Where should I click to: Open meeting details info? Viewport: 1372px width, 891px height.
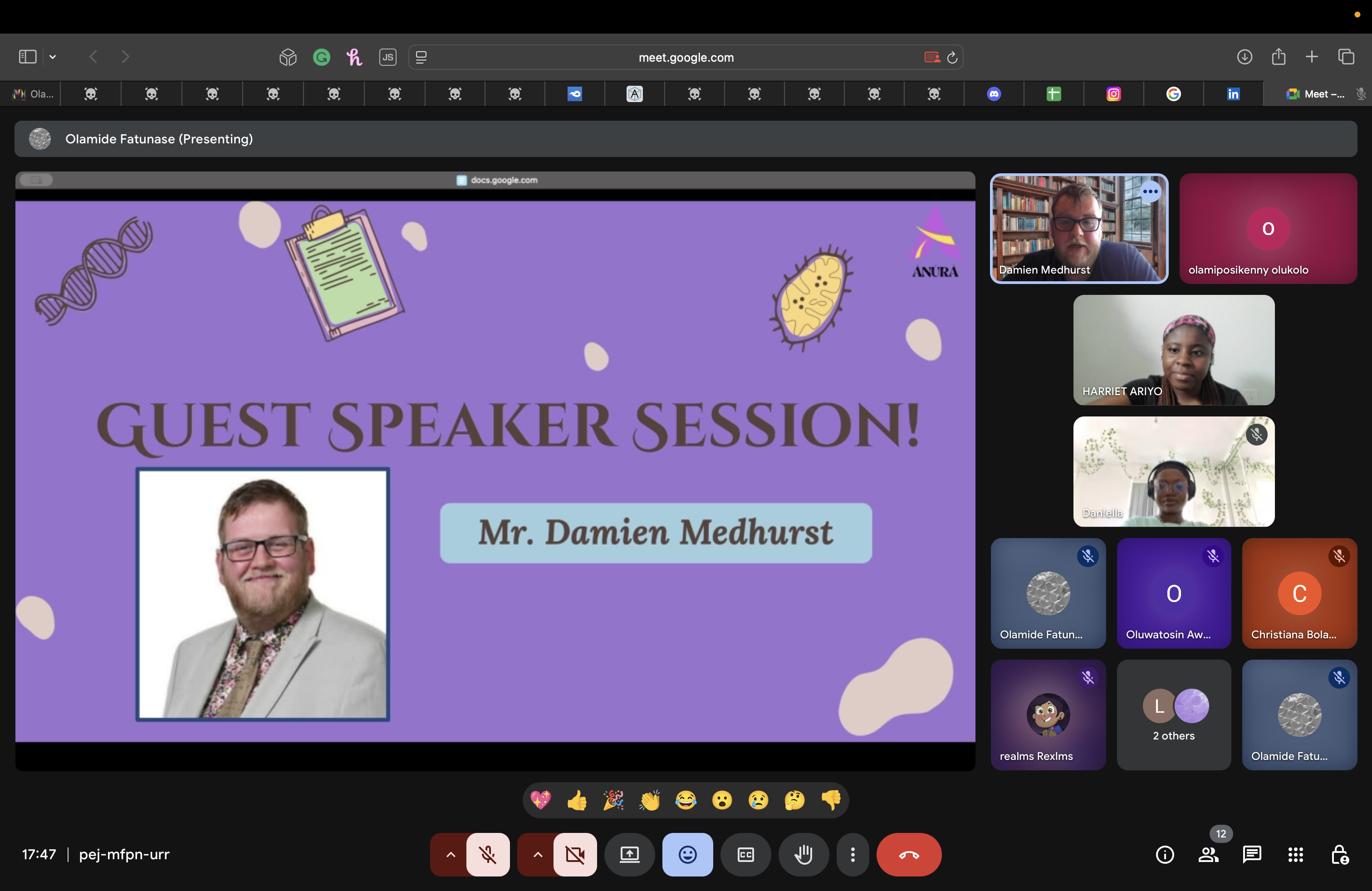1165,854
